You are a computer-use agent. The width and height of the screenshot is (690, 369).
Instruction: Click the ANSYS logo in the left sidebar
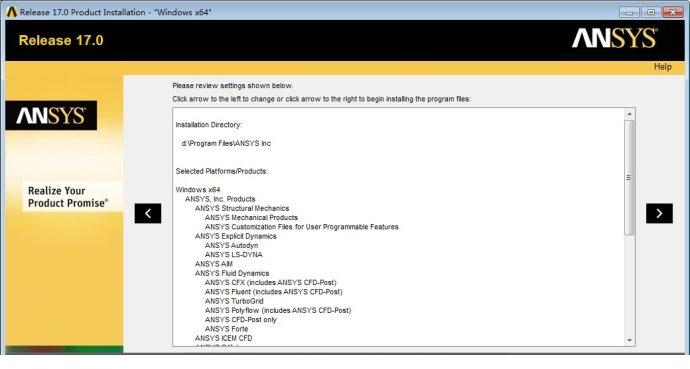click(51, 116)
